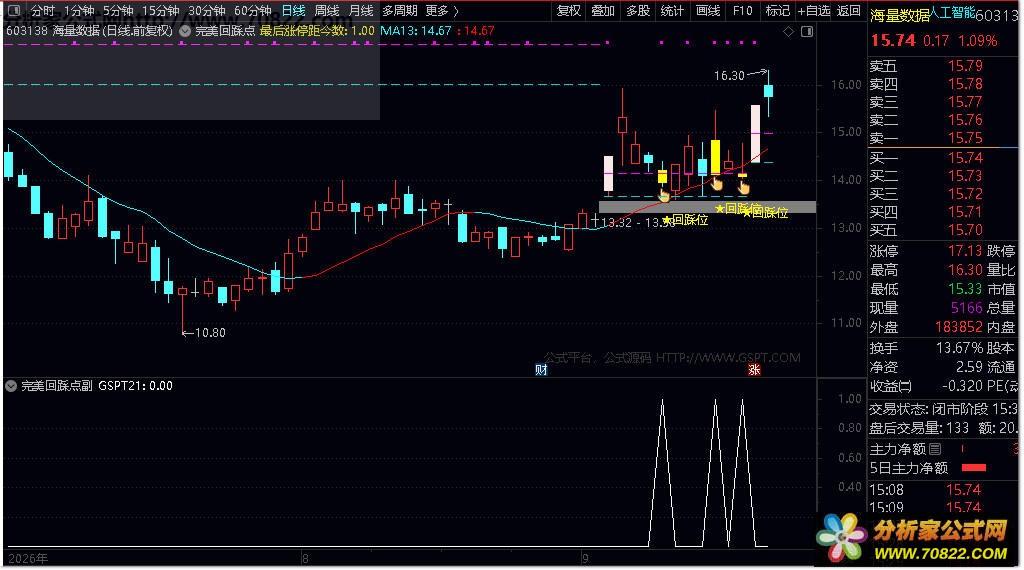
Task: Click the 人工智能 sector label
Action: point(953,12)
